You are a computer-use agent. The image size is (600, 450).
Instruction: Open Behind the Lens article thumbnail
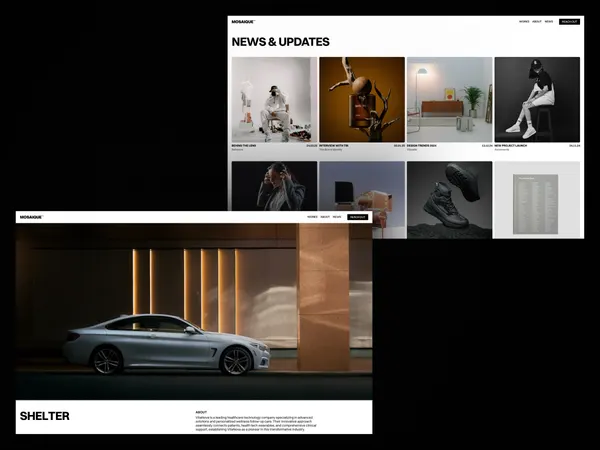coord(274,99)
